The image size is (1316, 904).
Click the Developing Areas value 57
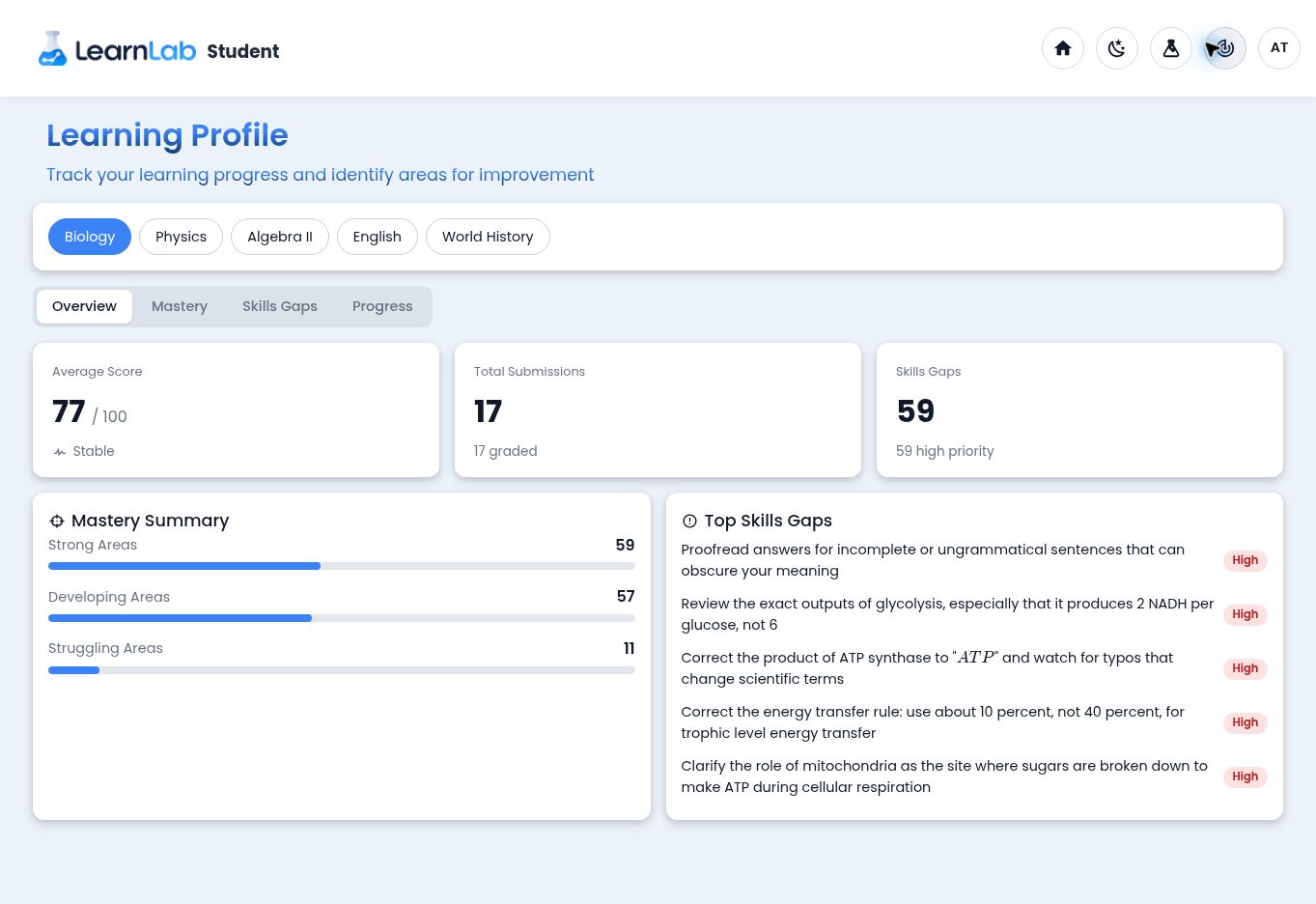[x=626, y=597]
